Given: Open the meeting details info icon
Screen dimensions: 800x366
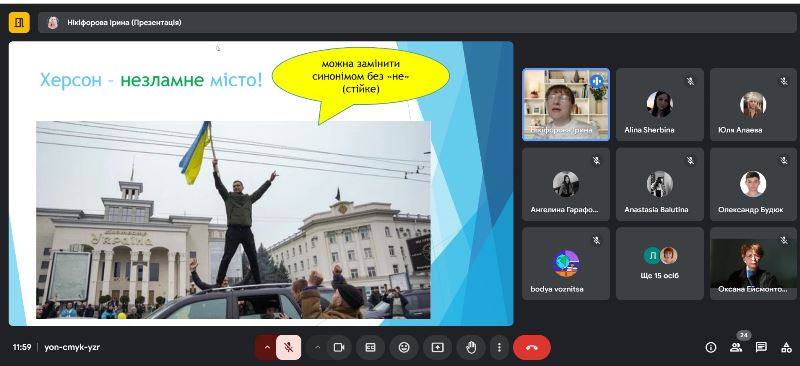Looking at the screenshot, I should (x=710, y=348).
